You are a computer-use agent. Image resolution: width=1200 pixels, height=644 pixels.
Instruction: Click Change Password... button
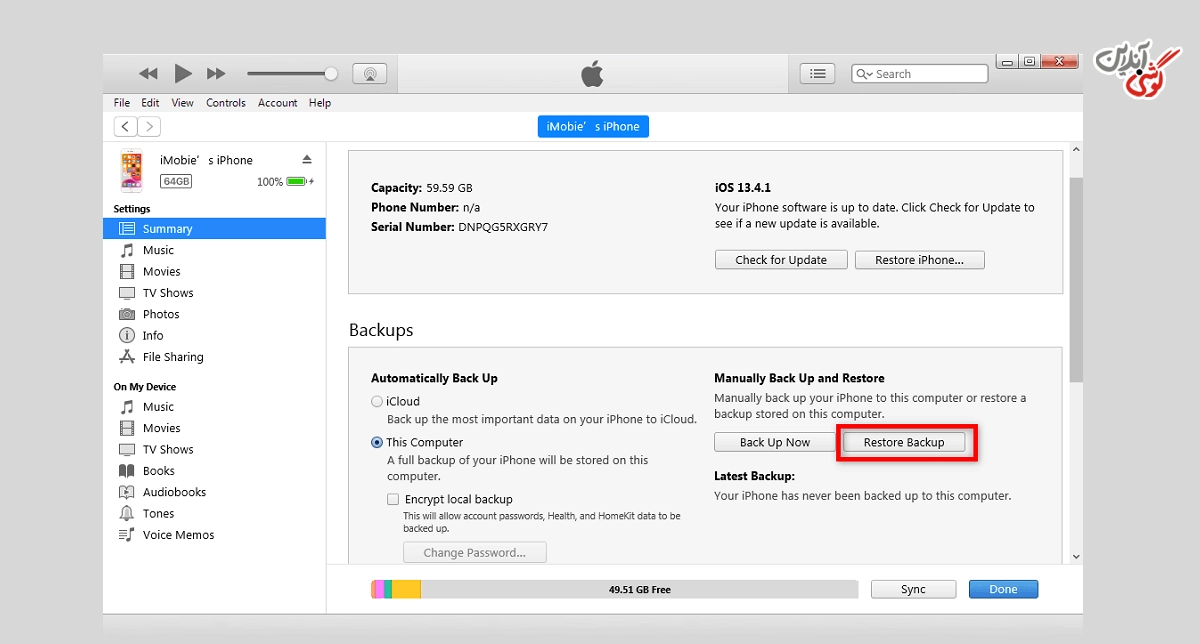475,553
